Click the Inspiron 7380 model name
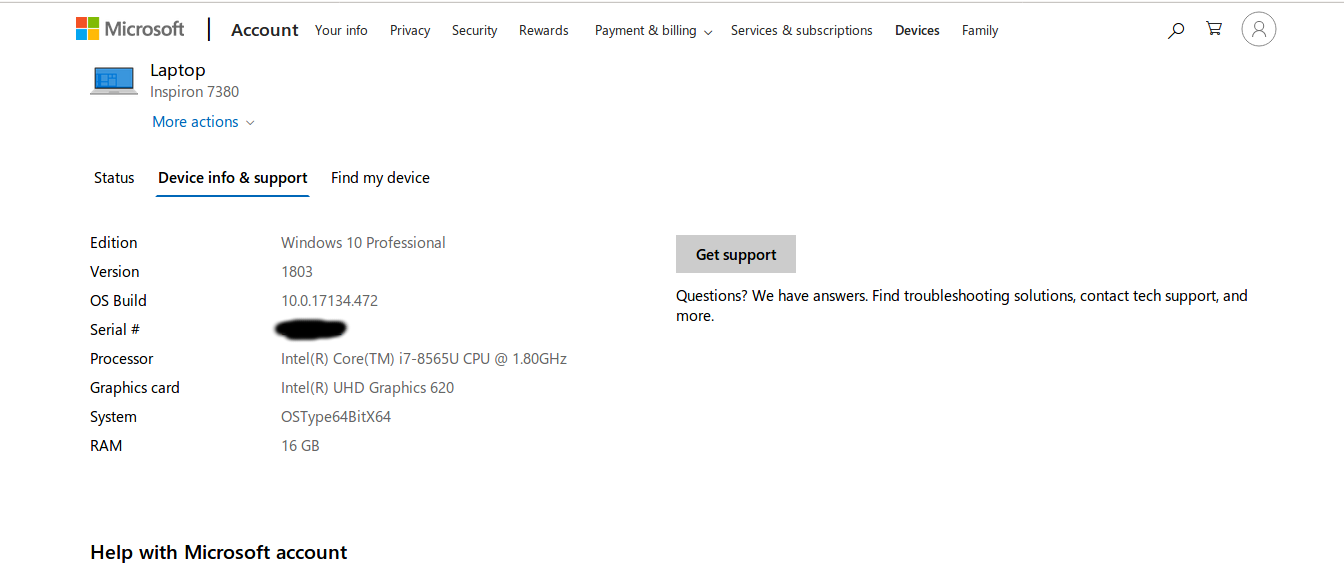Viewport: 1344px width, 574px height. [194, 92]
